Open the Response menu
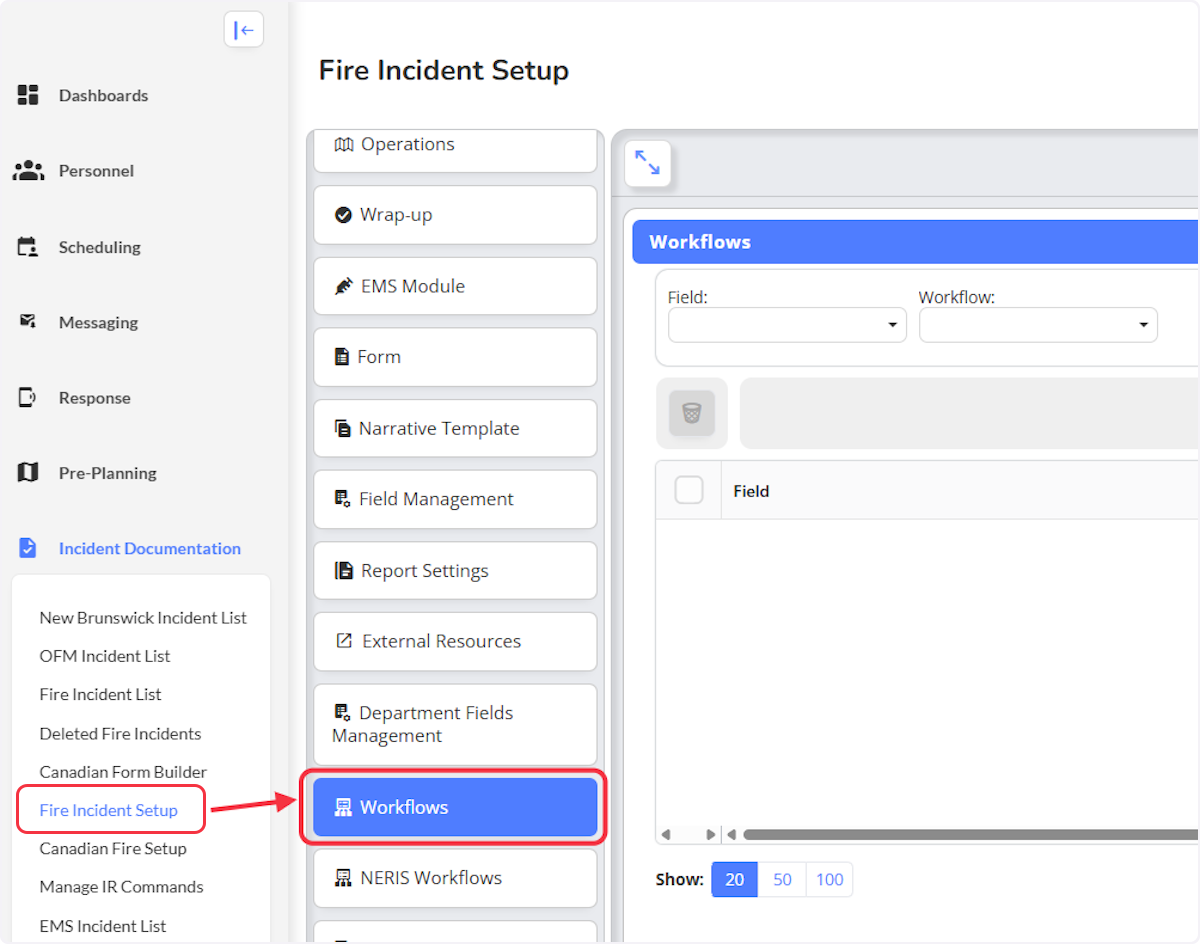Viewport: 1200px width, 944px height. tap(94, 397)
